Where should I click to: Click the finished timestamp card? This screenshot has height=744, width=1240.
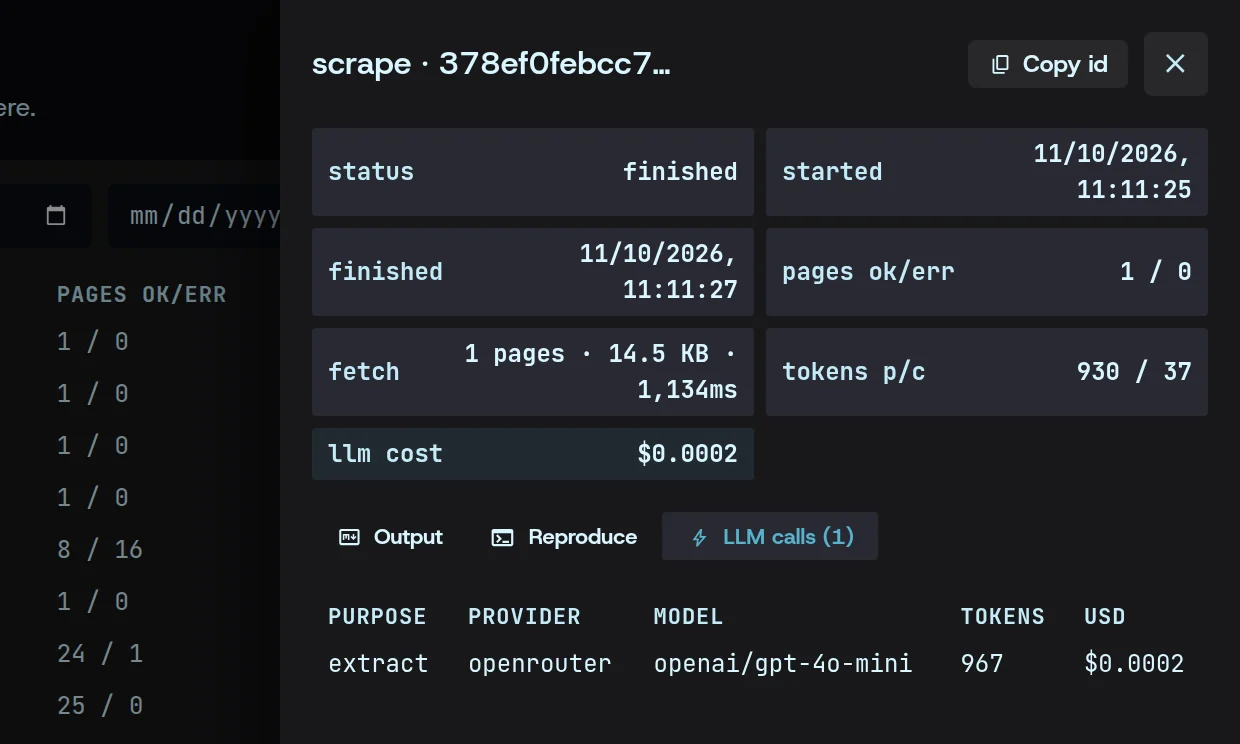(x=533, y=272)
